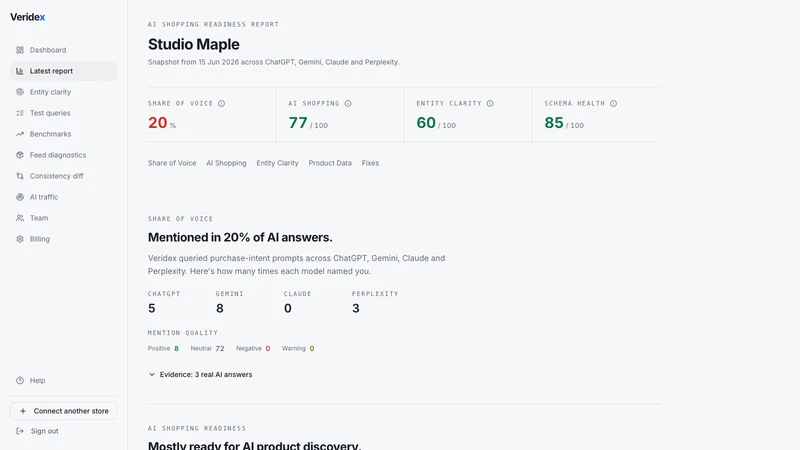This screenshot has width=800, height=450.
Task: Click the Share of Voice info icon
Action: 221,104
